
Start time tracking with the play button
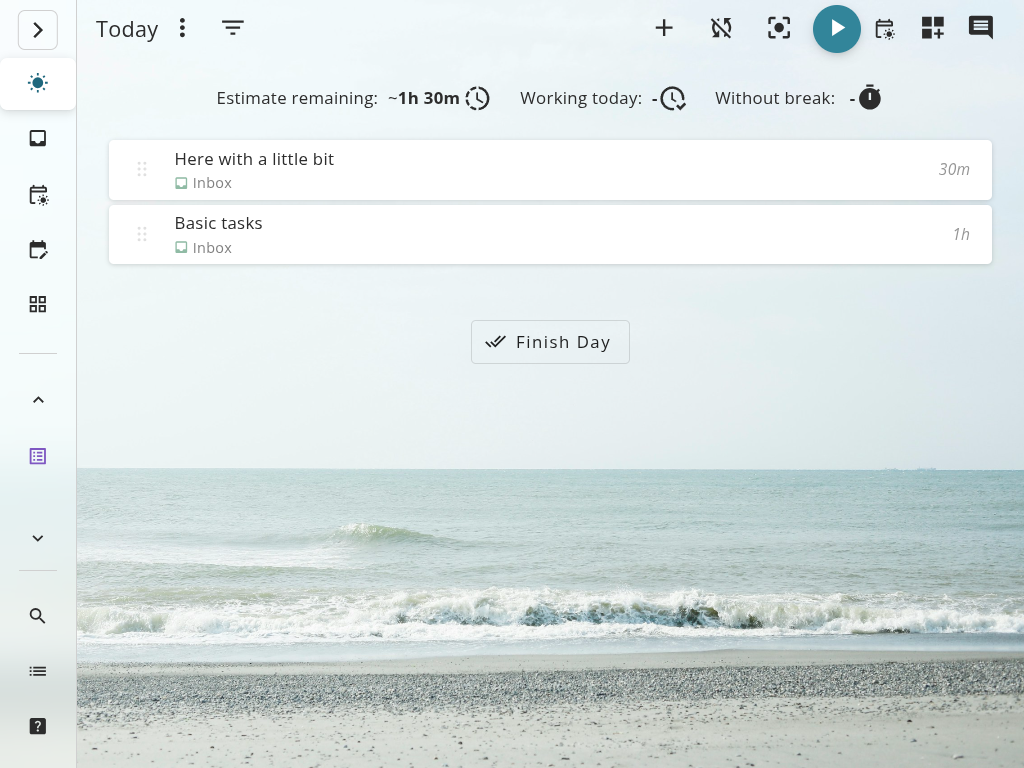pyautogui.click(x=836, y=29)
